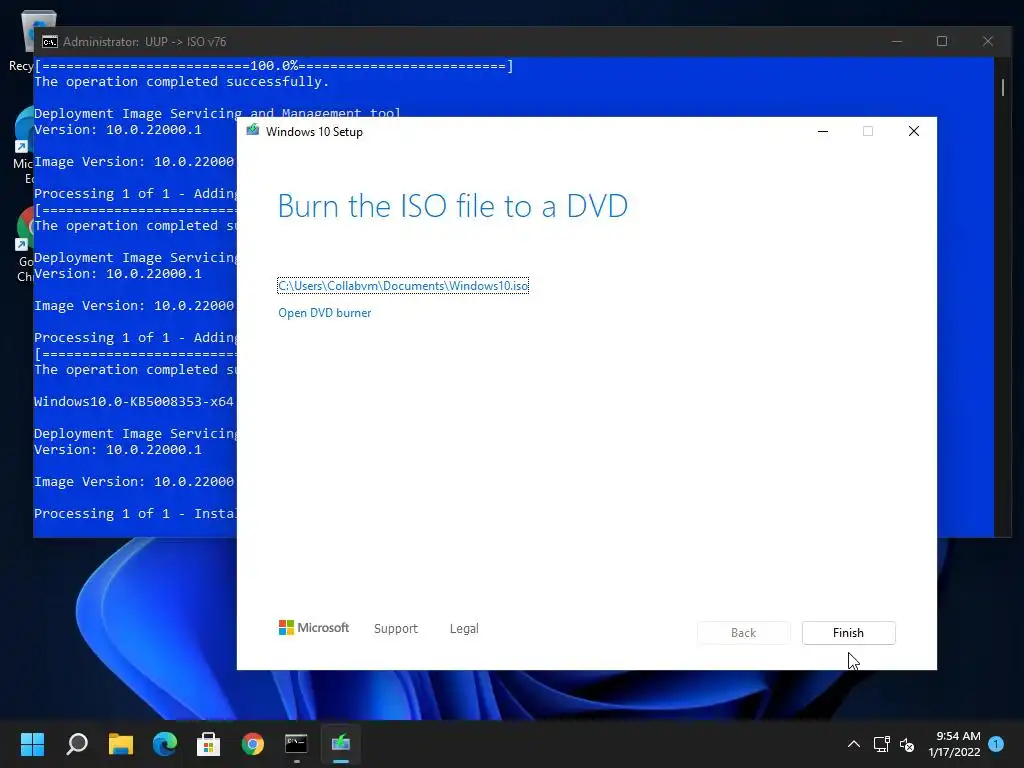1024x768 pixels.
Task: Switch to Command Prompt in the taskbar
Action: (x=296, y=743)
